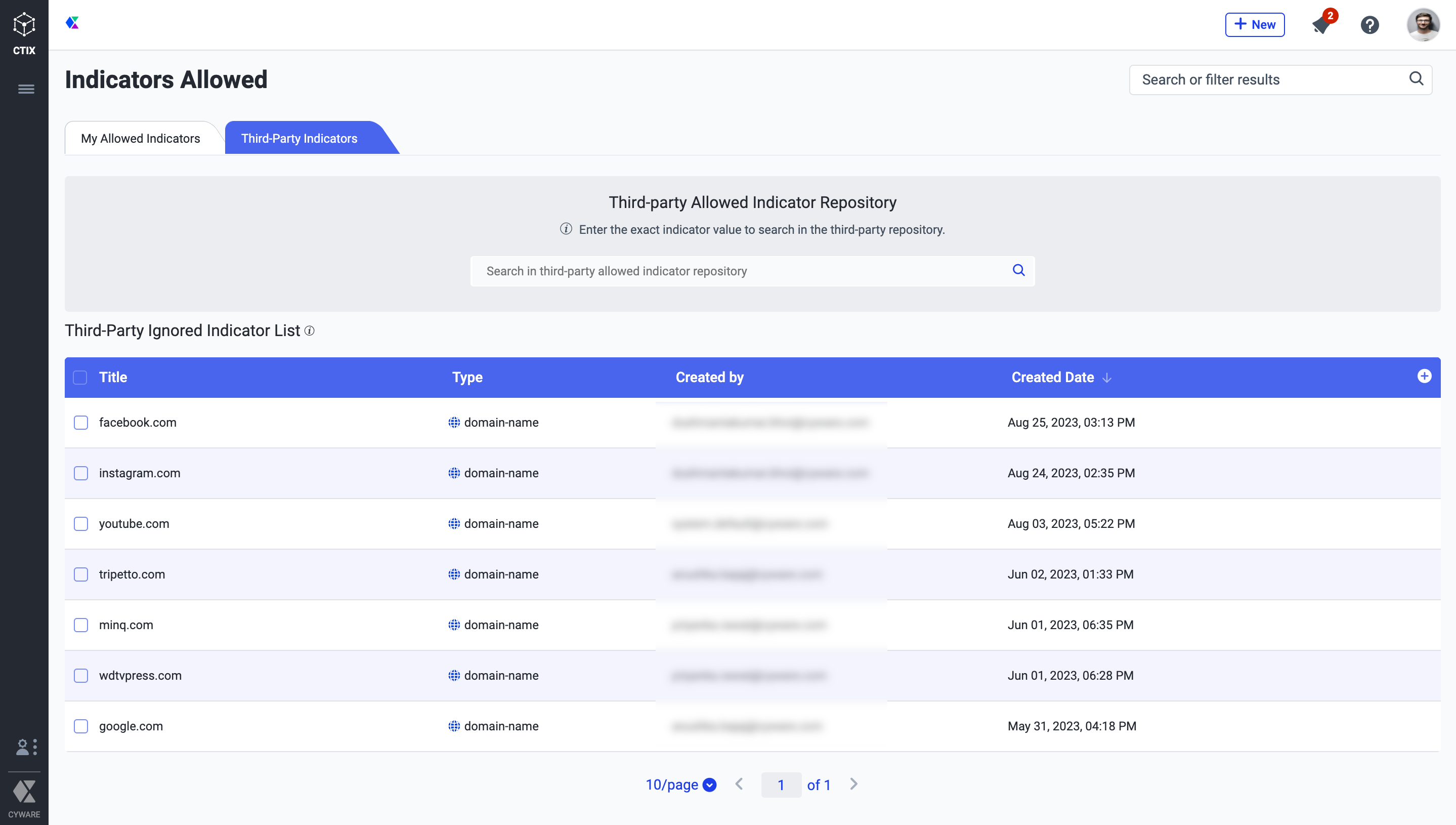Open user profile avatar menu
Screen dimensions: 1456x825
tap(1423, 24)
